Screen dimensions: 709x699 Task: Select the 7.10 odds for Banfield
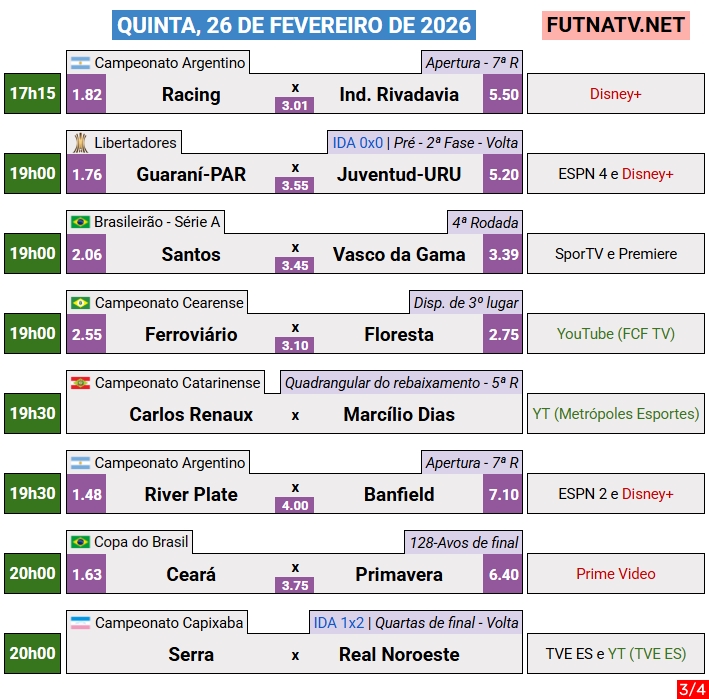pos(503,494)
